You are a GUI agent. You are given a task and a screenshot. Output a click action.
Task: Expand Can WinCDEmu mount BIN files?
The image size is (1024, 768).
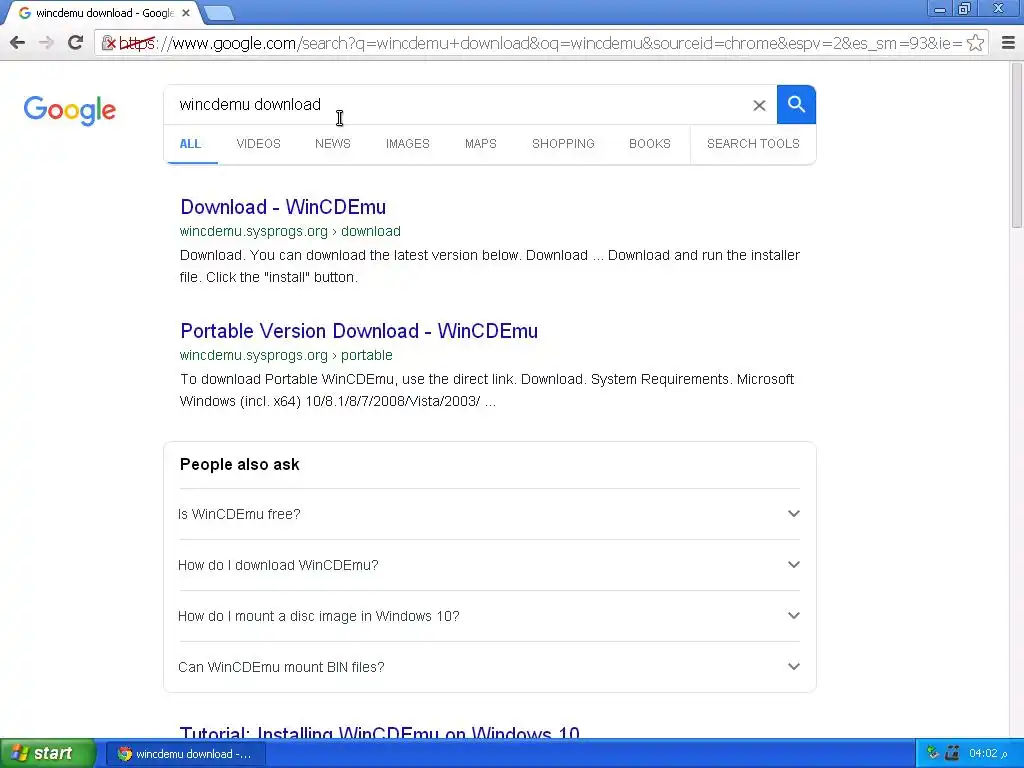[489, 667]
